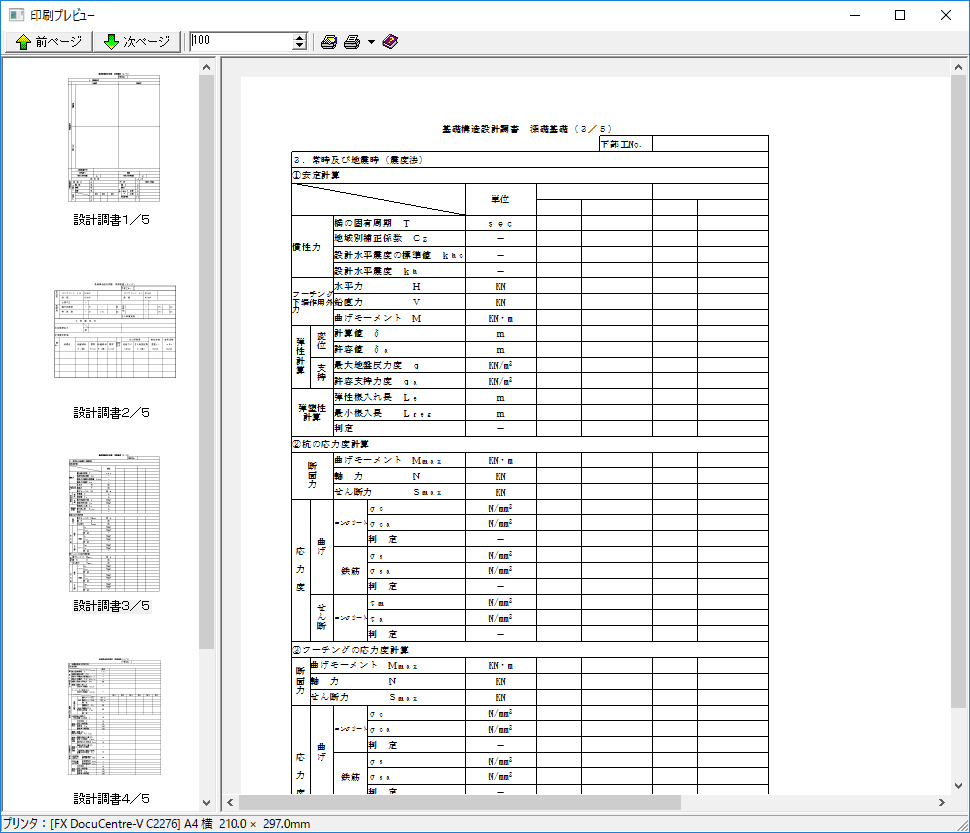Click the ①安定計算 heading in preview
Screen dimensions: 970x833
[x=316, y=175]
